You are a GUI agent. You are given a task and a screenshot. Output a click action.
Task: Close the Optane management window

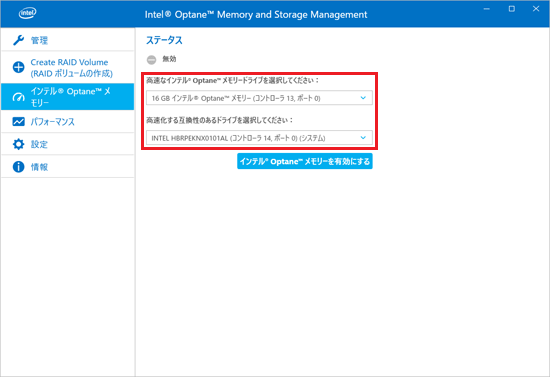536,9
